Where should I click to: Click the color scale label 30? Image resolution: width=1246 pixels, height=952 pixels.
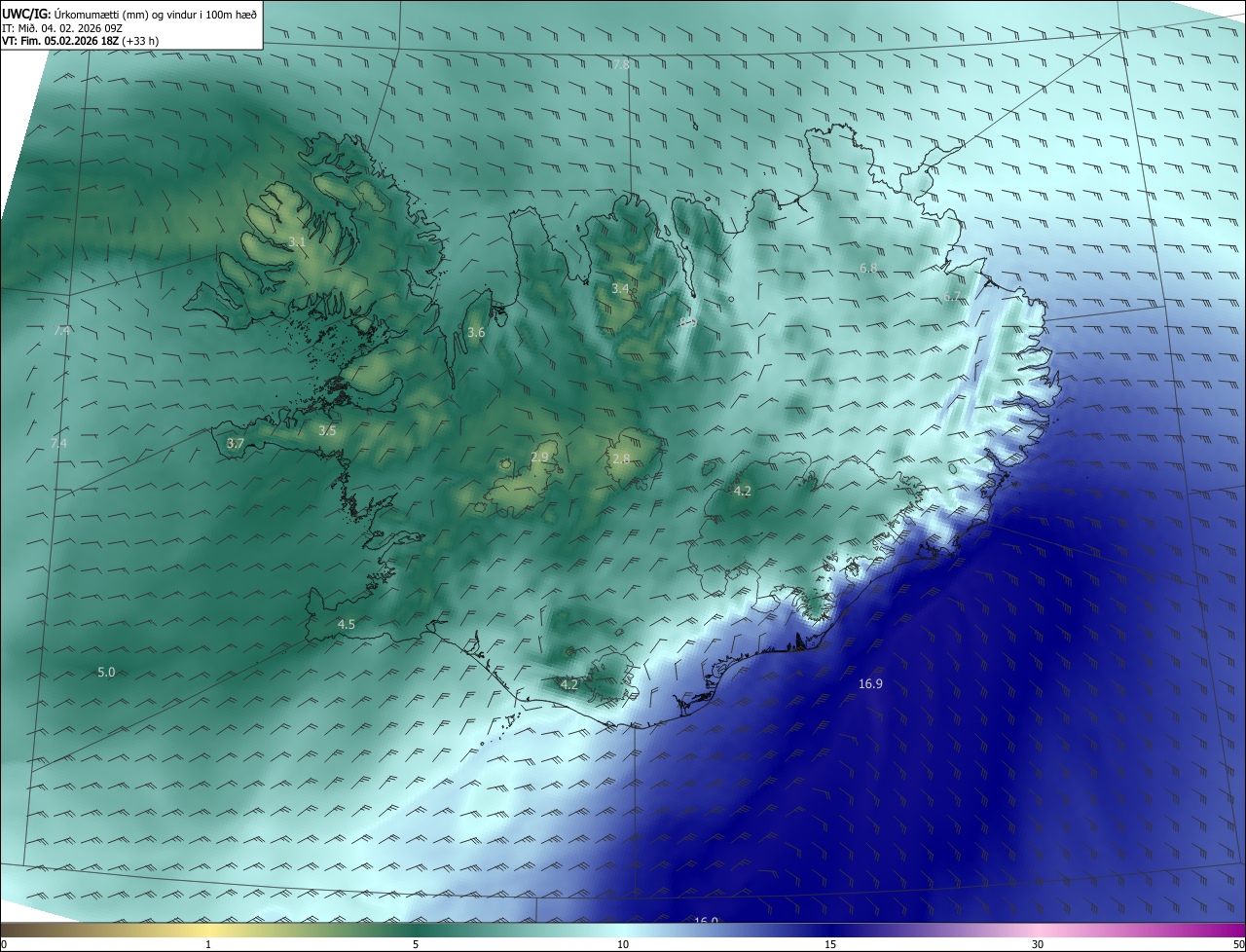[1038, 944]
